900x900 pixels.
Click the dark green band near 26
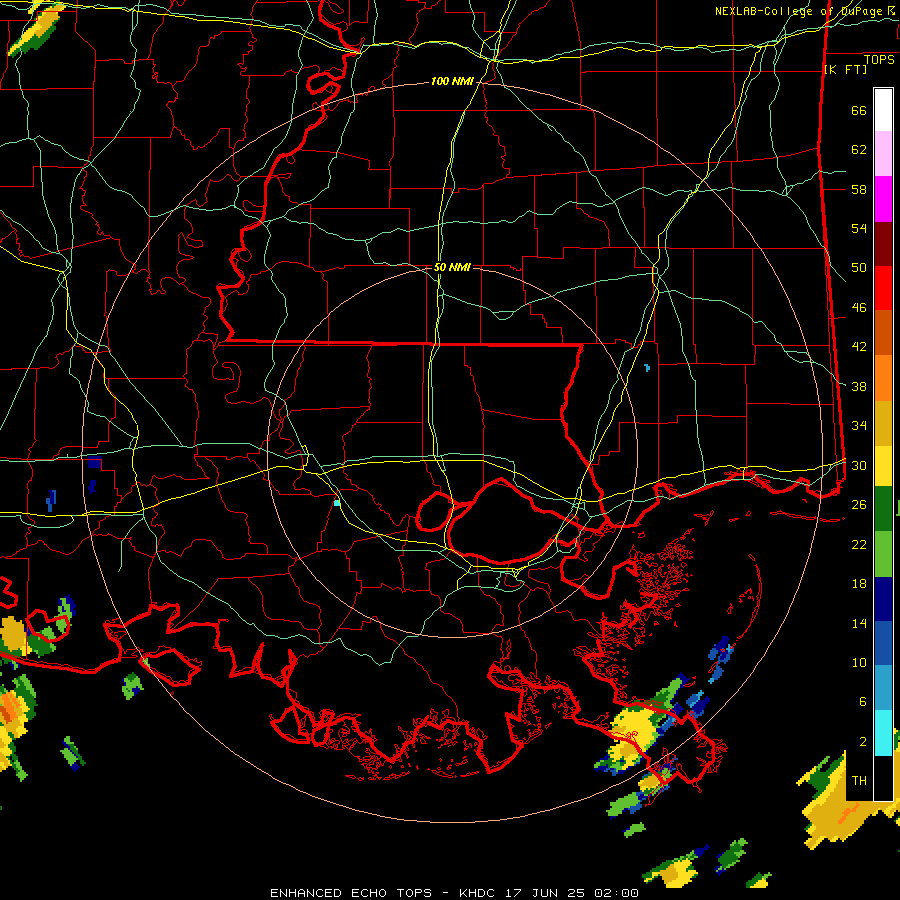(883, 509)
